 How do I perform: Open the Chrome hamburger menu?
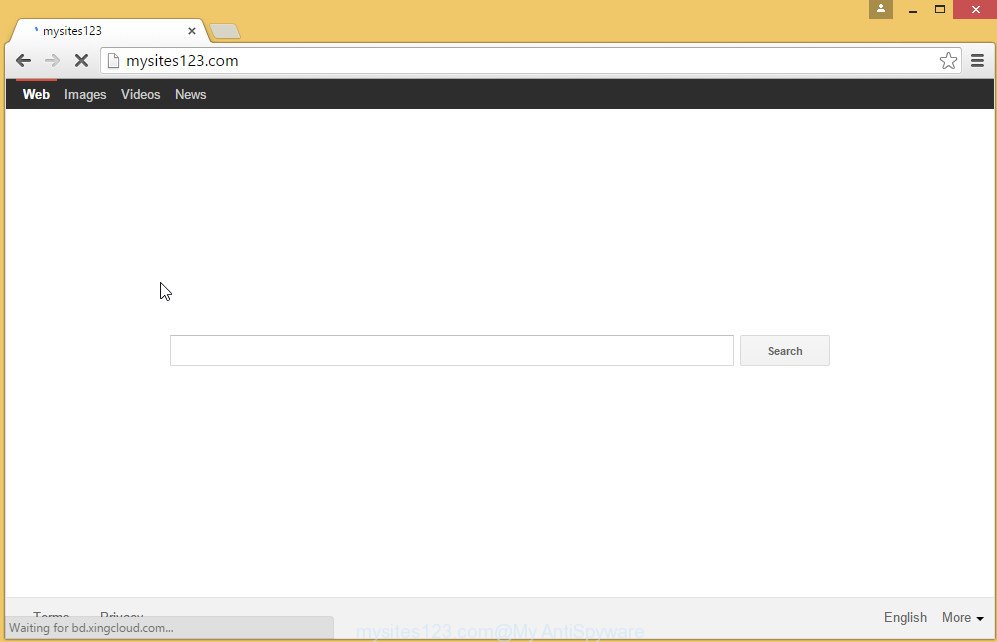click(977, 61)
